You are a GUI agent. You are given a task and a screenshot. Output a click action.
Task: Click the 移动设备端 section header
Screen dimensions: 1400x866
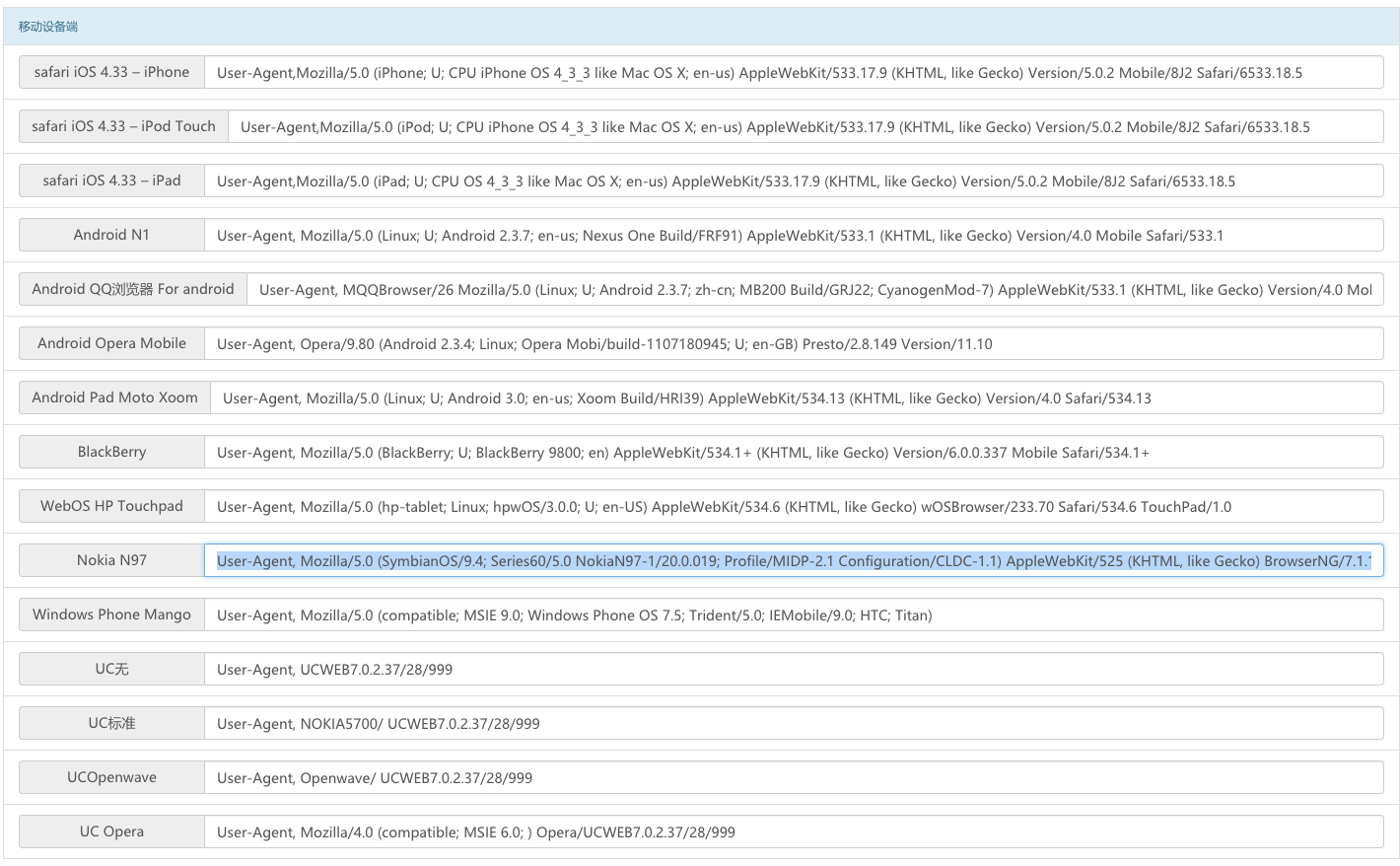point(48,27)
